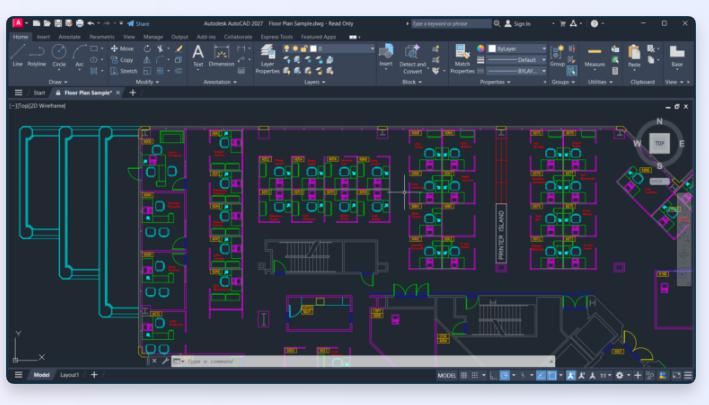Click the customization hamburger icon in status bar
This screenshot has width=709, height=405.
coord(688,375)
